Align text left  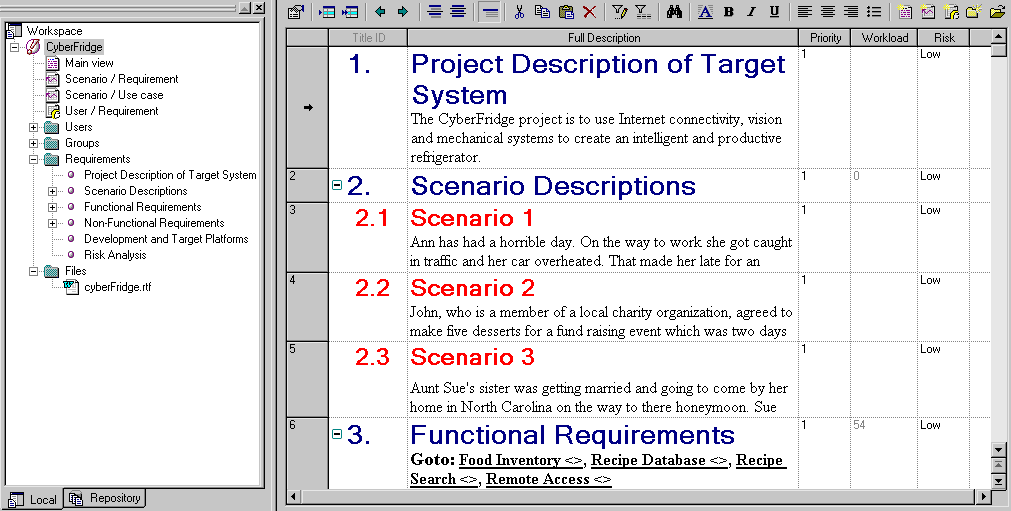point(804,12)
